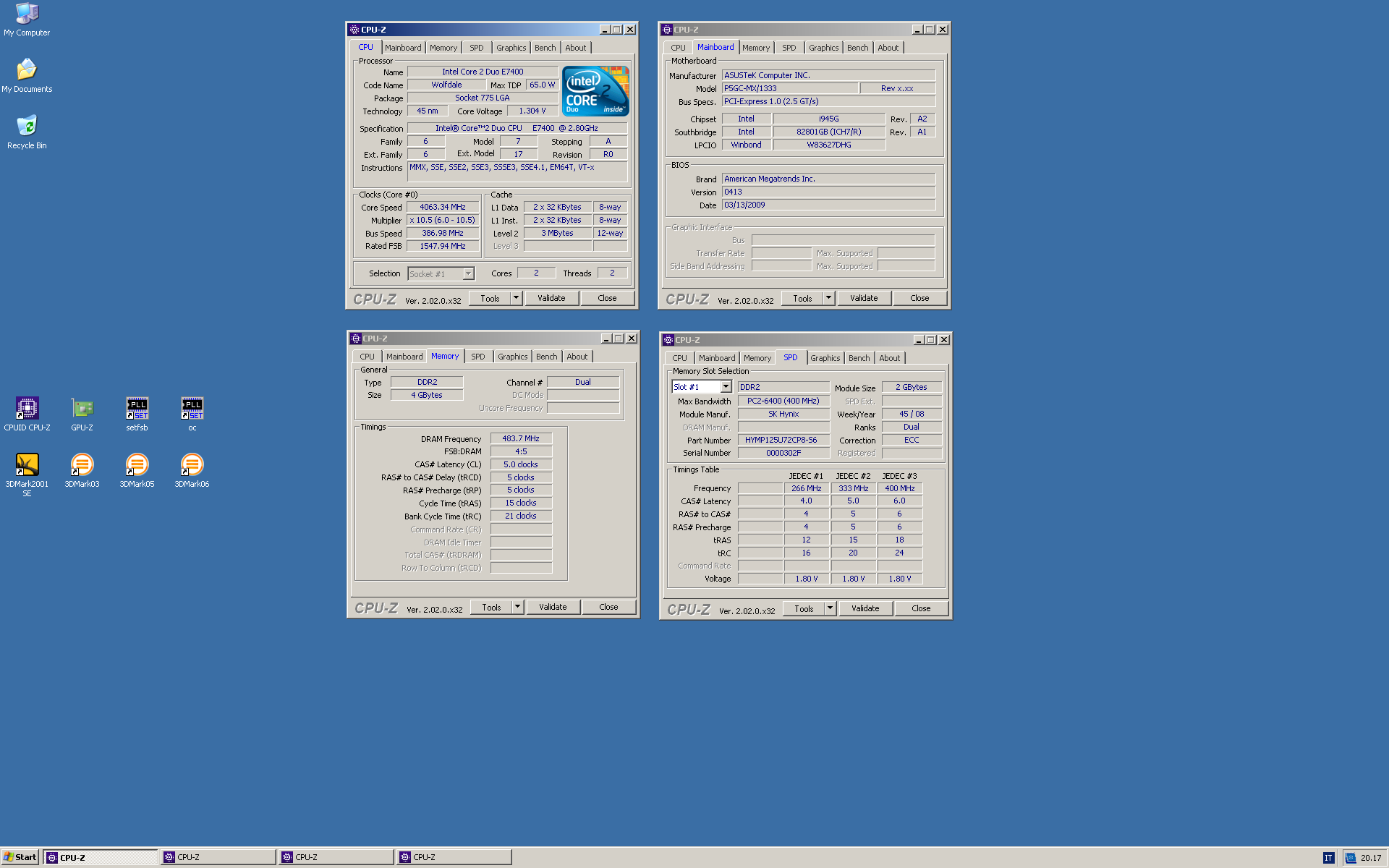
Task: Expand Tools dropdown arrow in Mainboard window
Action: coord(828,298)
